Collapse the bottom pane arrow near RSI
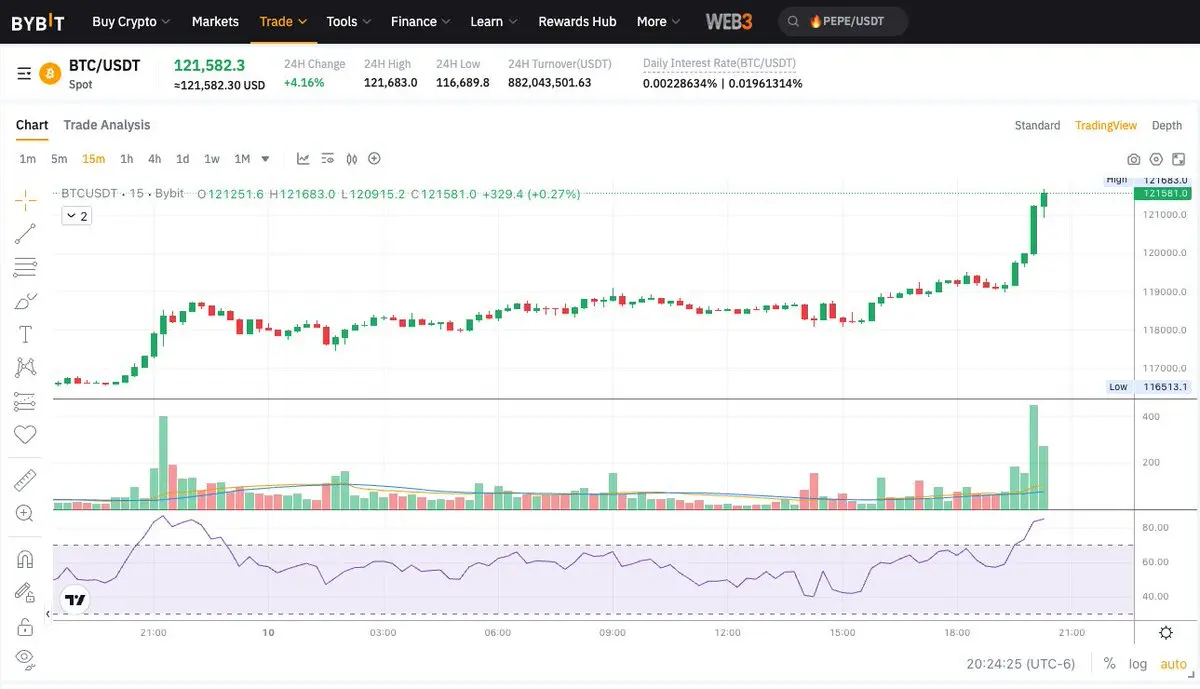The height and width of the screenshot is (689, 1200). [x=48, y=614]
